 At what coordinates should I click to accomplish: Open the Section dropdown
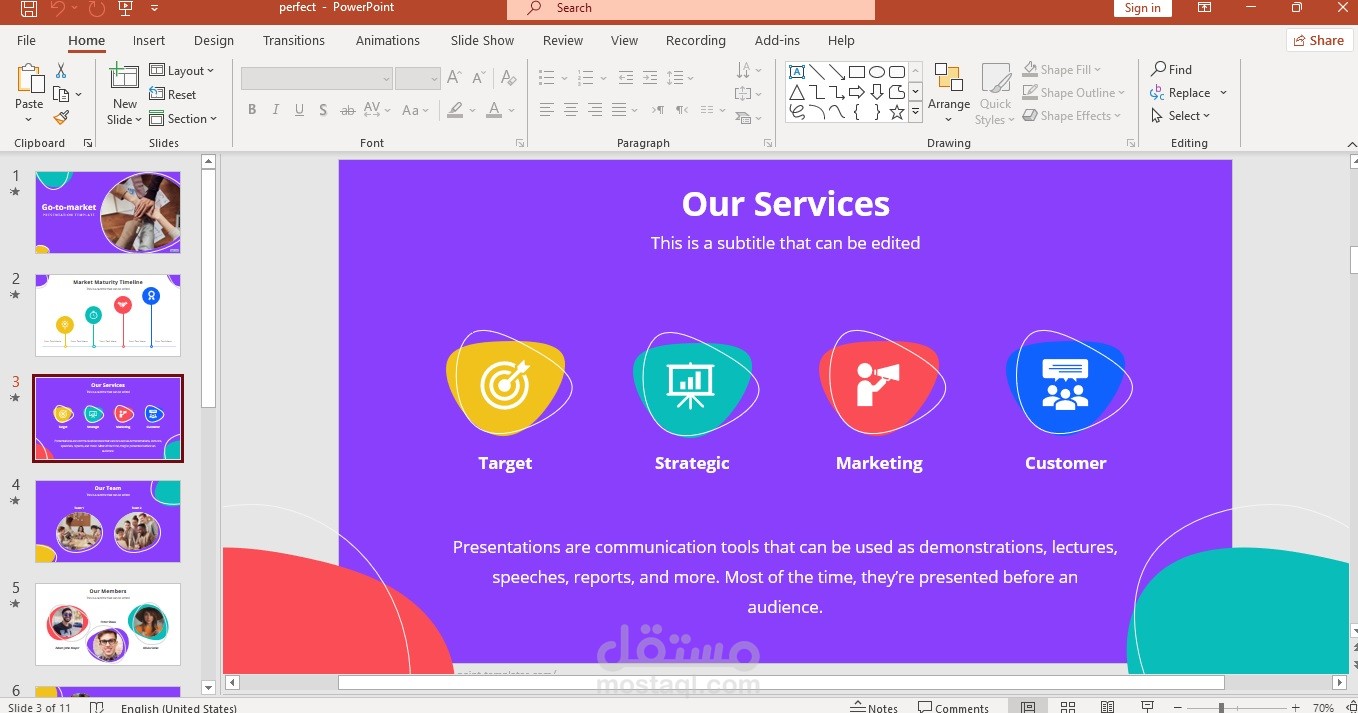coord(182,119)
